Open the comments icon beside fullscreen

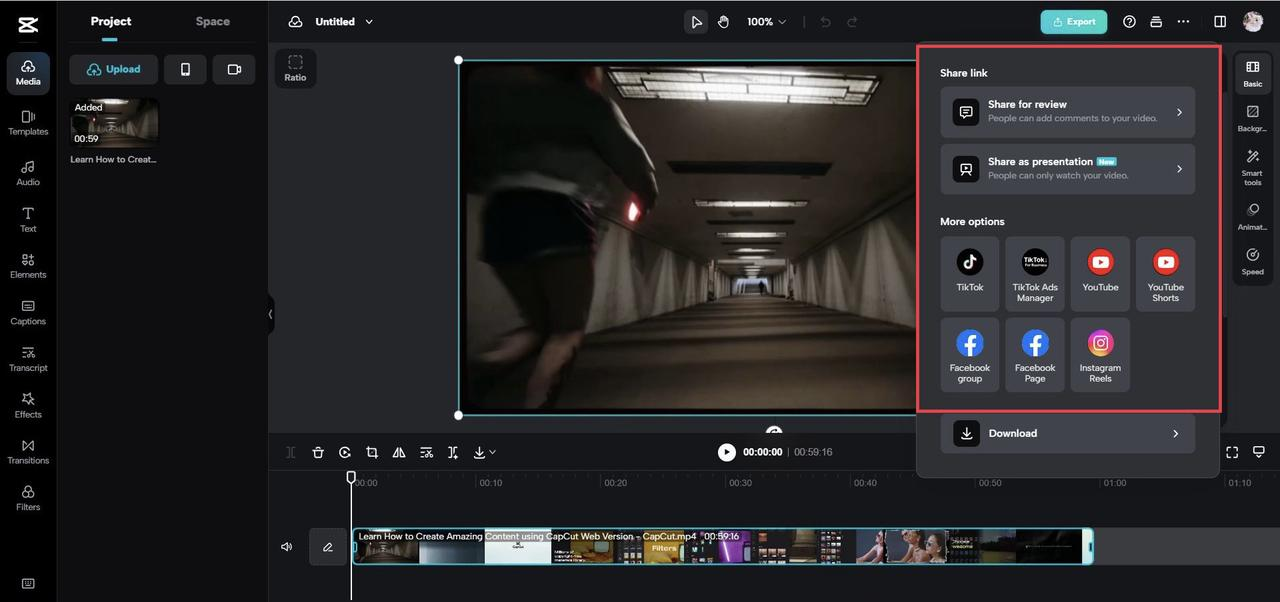(x=1259, y=452)
